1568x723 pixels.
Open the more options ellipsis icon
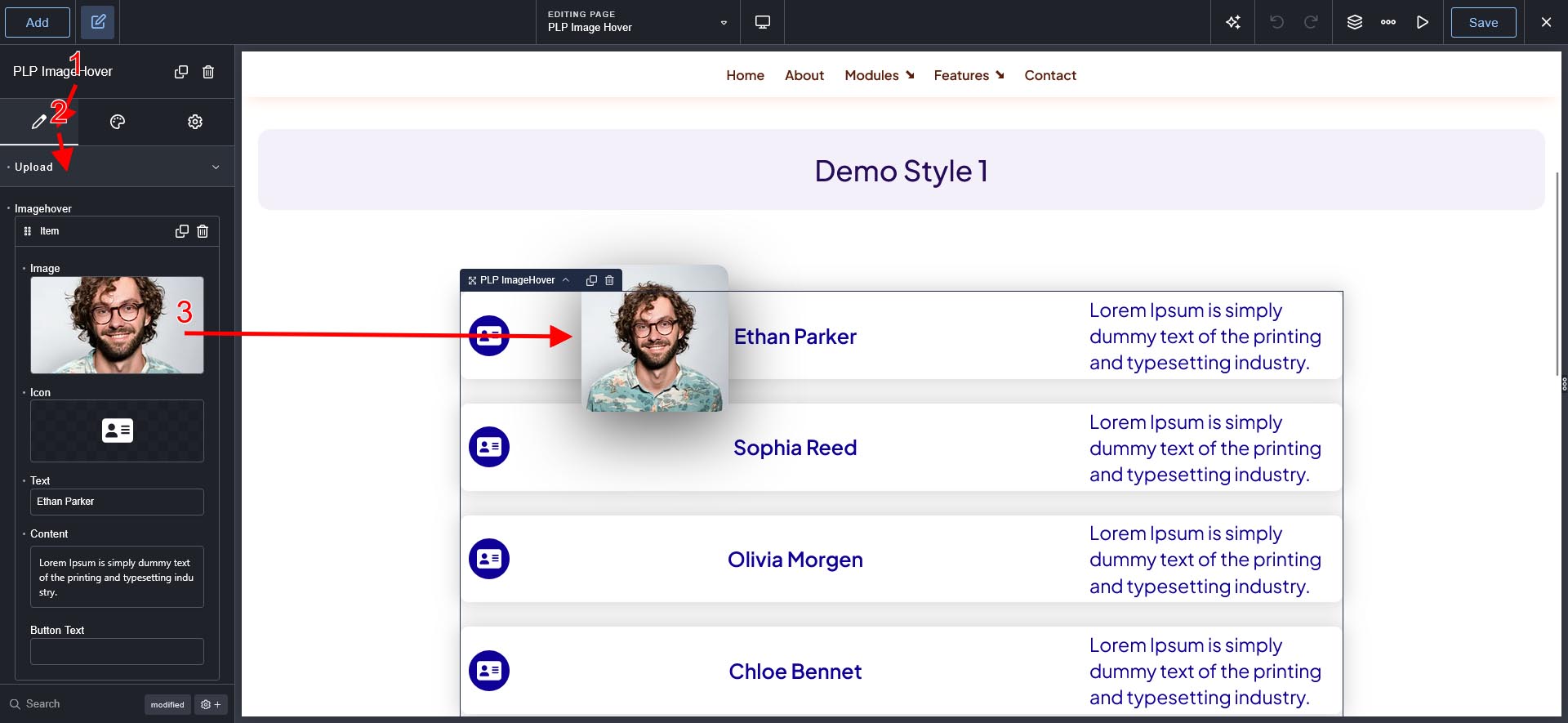(x=1388, y=22)
